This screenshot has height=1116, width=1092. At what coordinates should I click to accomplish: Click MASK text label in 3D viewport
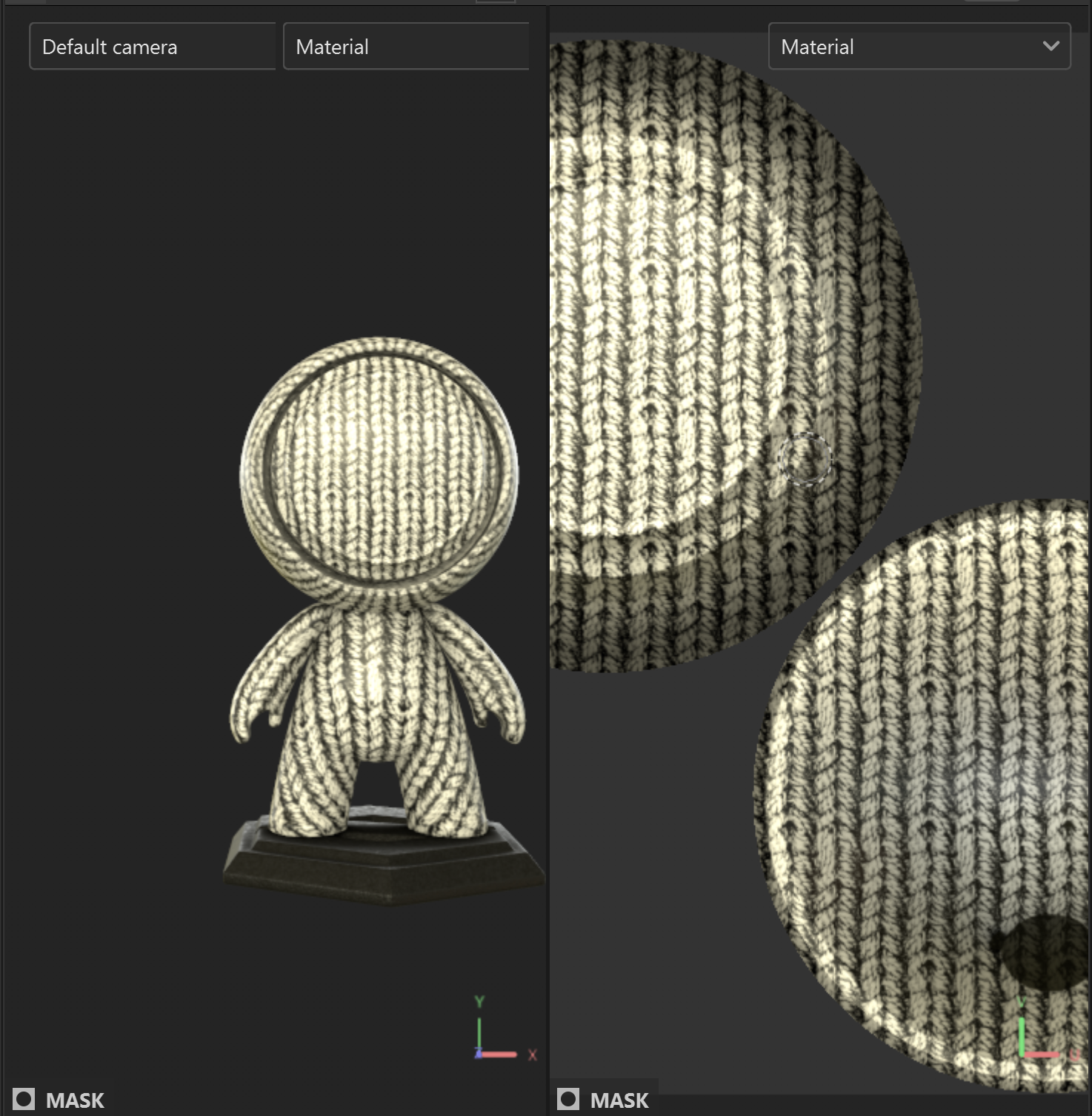coord(75,1100)
